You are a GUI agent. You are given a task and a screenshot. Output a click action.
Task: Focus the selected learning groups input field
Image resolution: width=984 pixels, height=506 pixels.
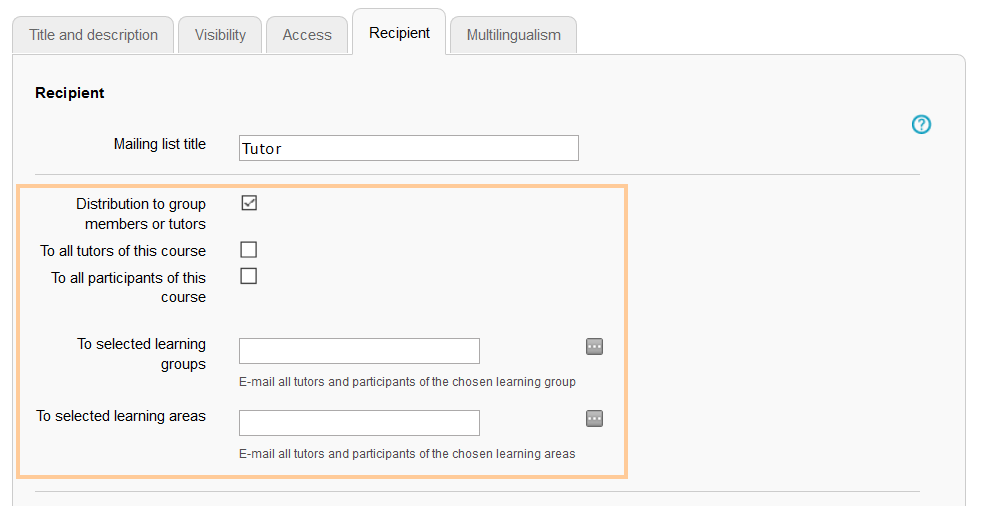tap(359, 351)
